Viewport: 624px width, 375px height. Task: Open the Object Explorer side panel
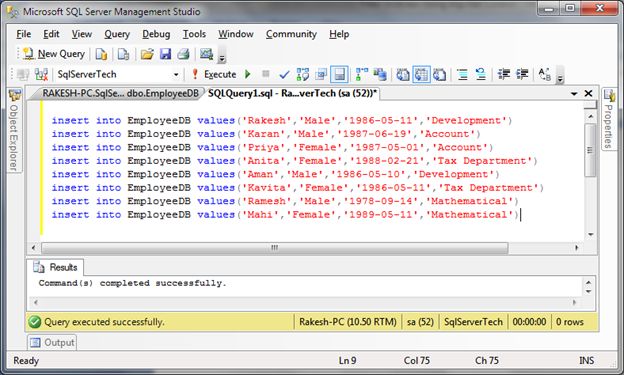[14, 130]
